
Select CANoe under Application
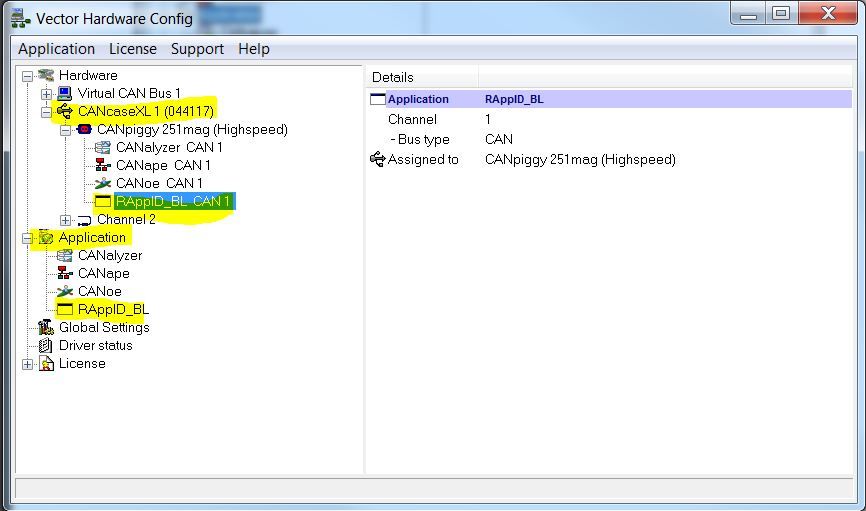coord(99,291)
